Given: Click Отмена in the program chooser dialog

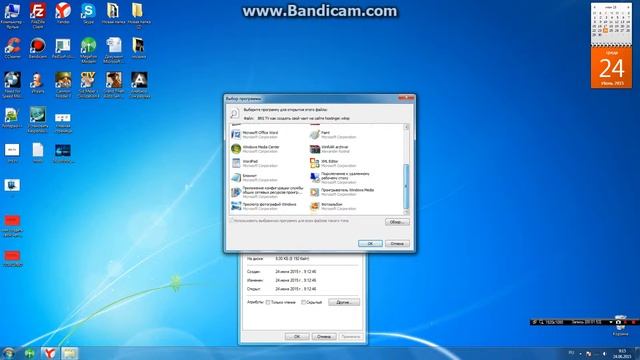Looking at the screenshot, I should [397, 243].
